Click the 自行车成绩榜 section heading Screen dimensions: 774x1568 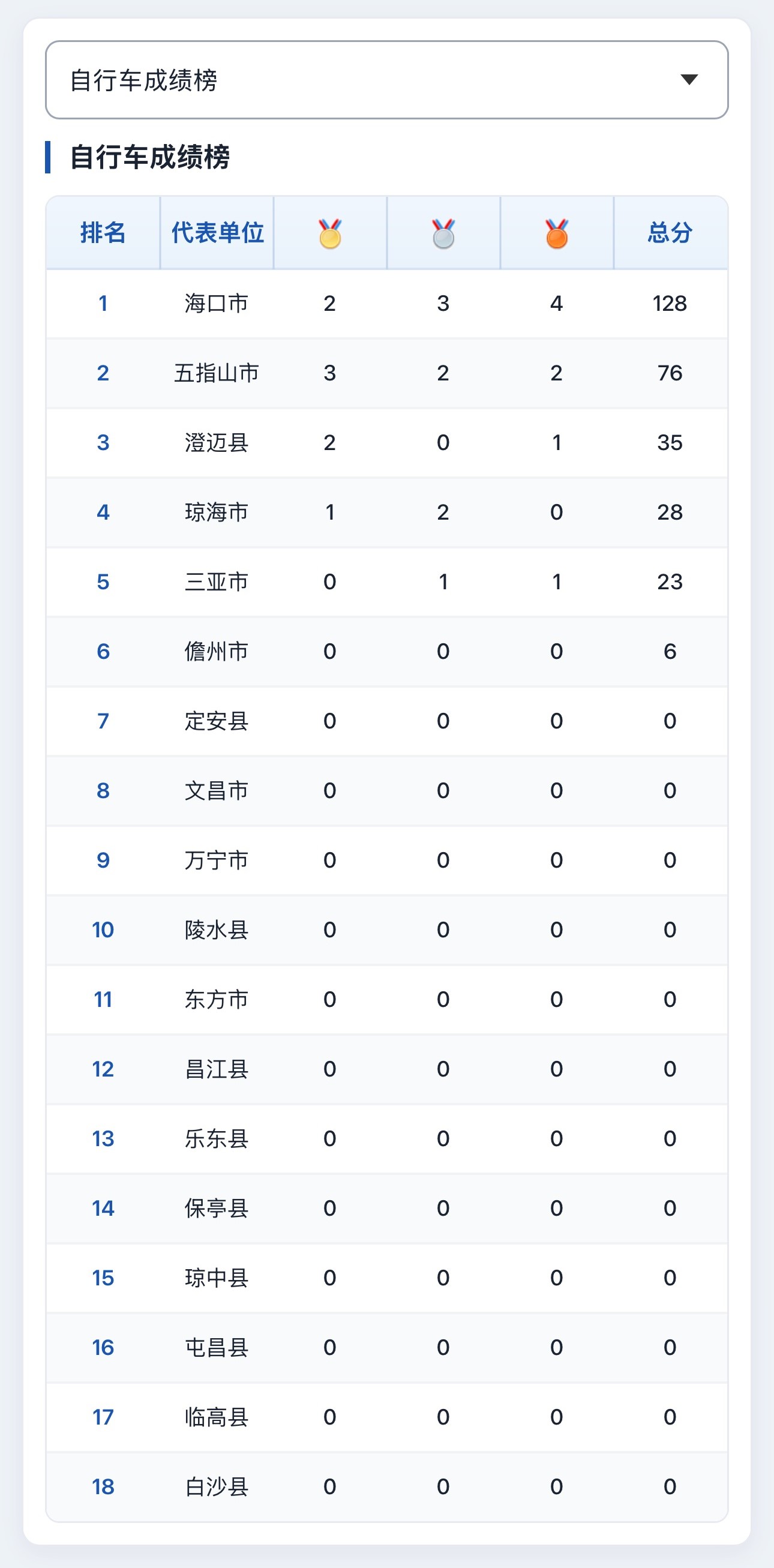149,157
